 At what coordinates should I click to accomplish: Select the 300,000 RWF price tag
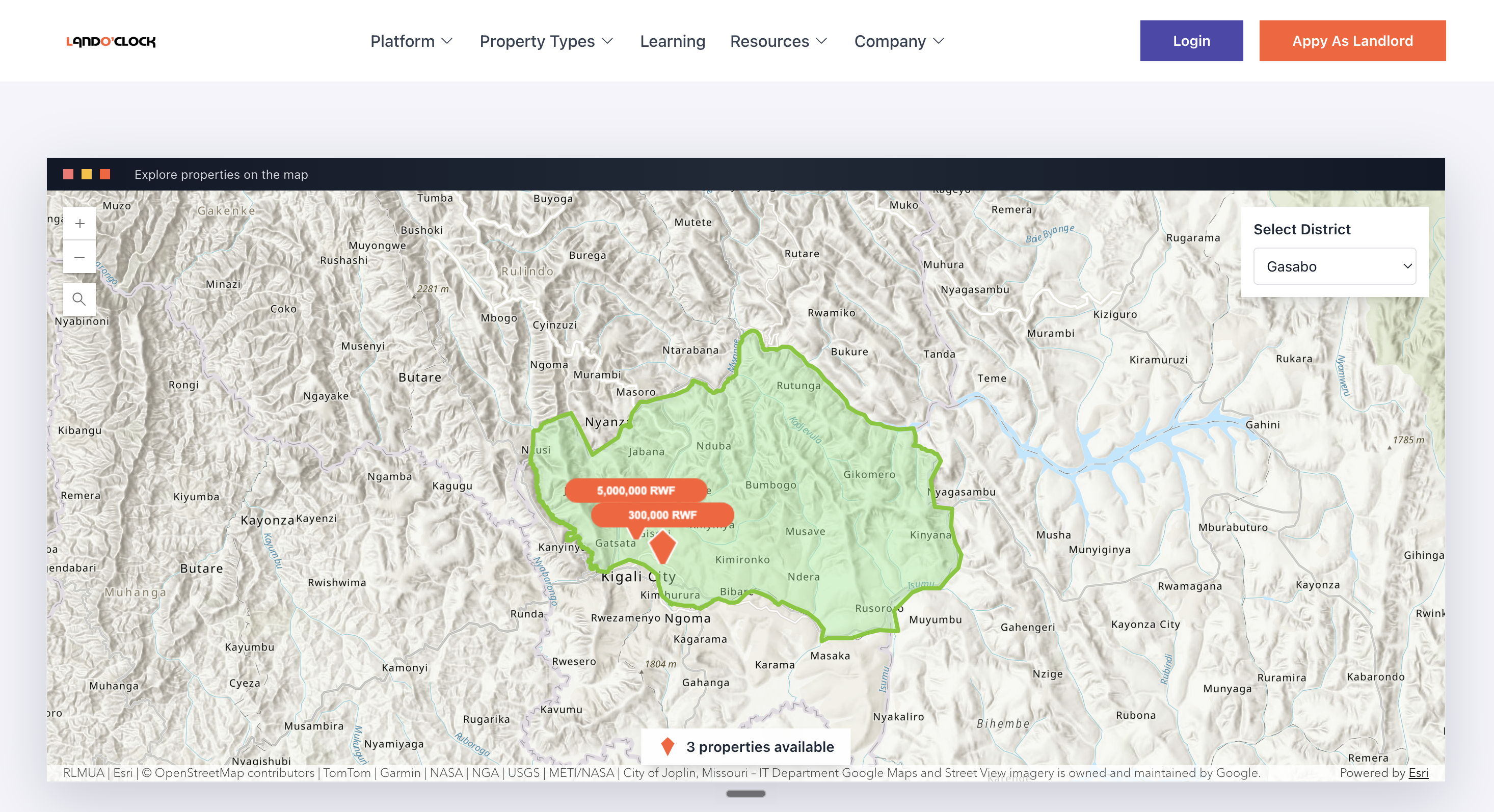tap(662, 515)
